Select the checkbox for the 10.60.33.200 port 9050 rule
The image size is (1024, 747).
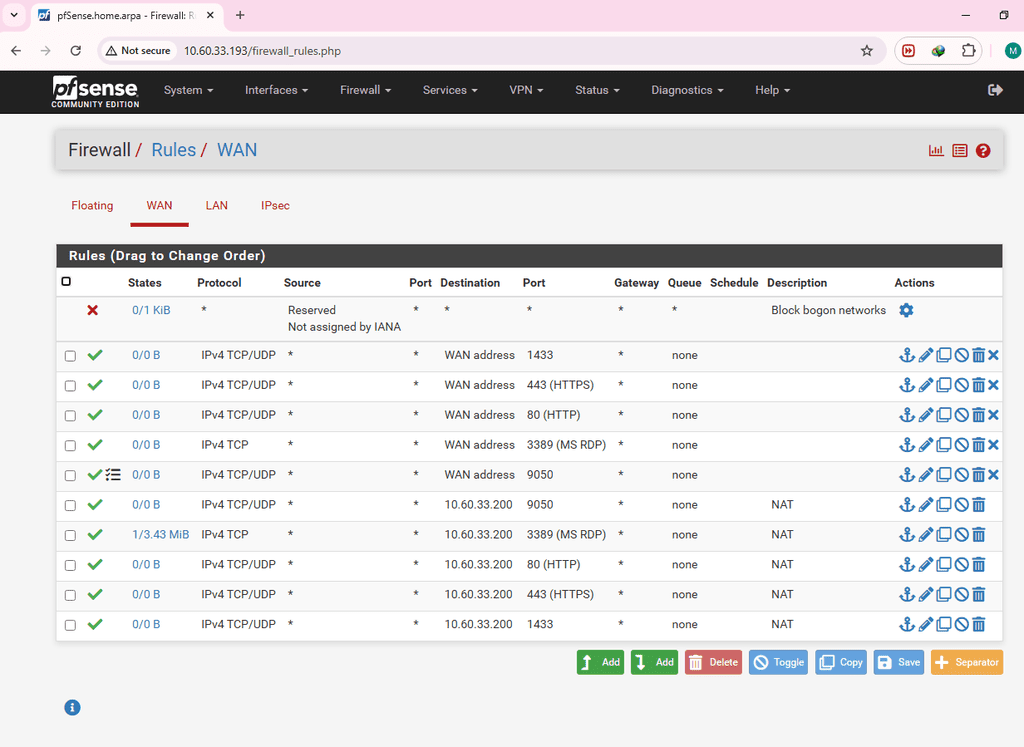click(x=70, y=506)
